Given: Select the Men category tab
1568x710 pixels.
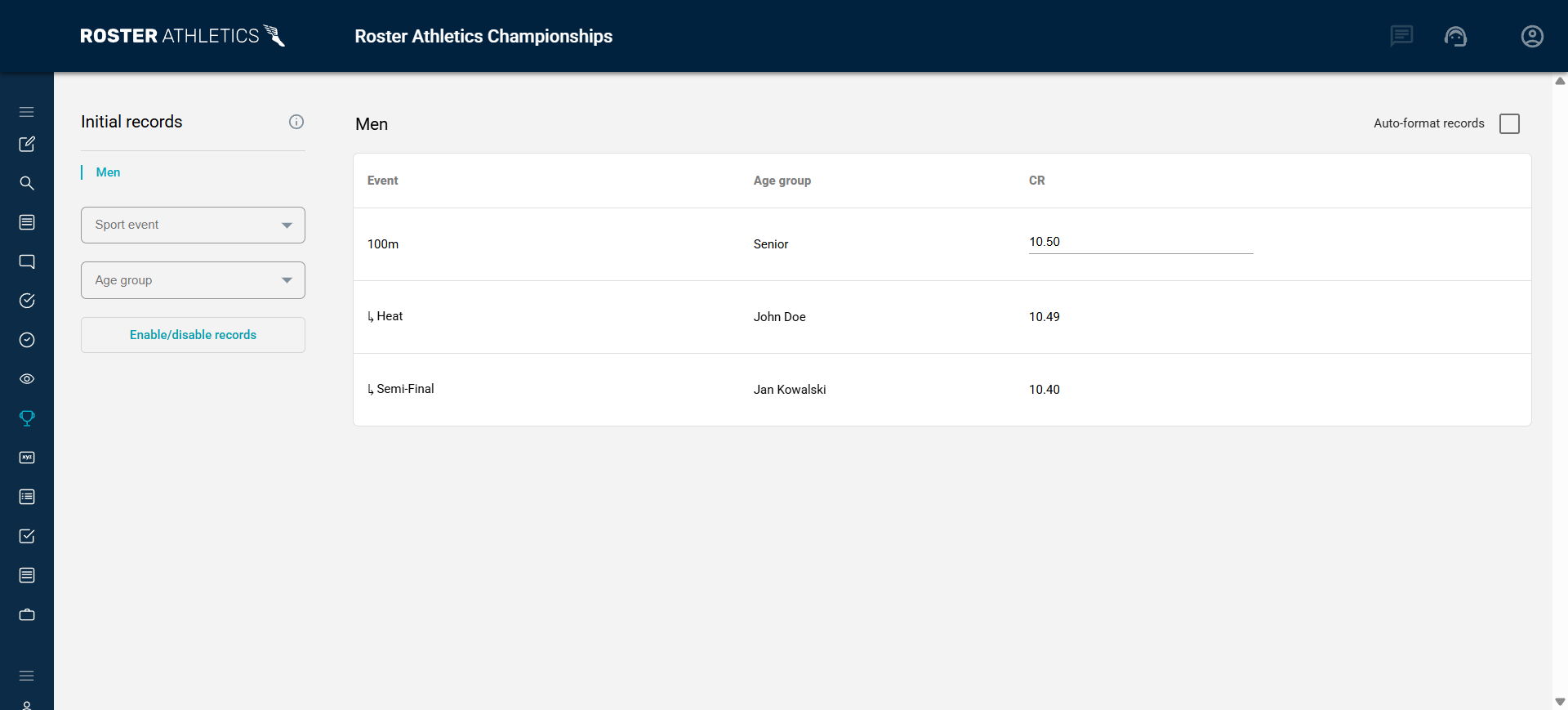Looking at the screenshot, I should (108, 172).
